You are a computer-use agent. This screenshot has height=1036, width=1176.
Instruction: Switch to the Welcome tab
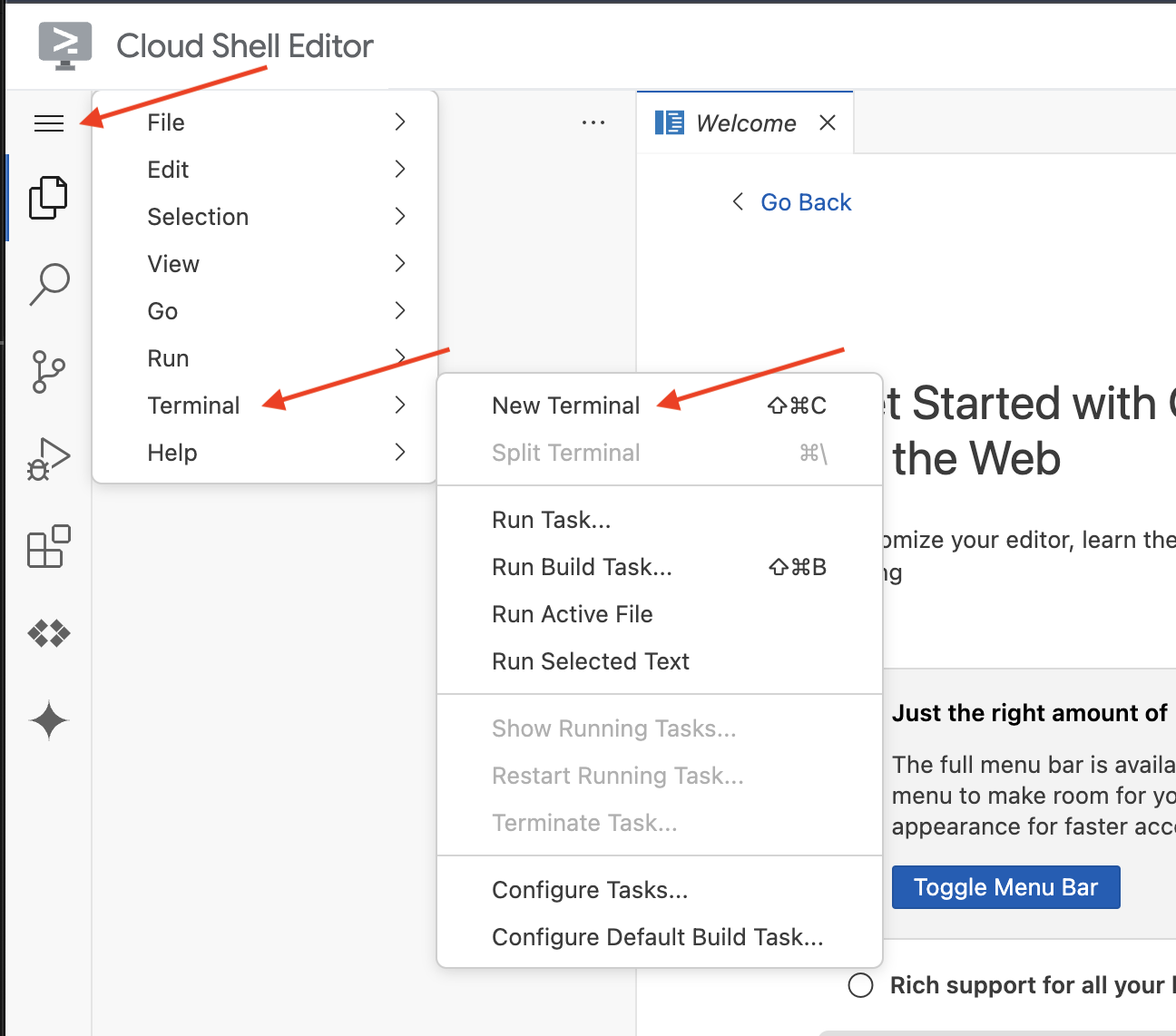pos(745,123)
